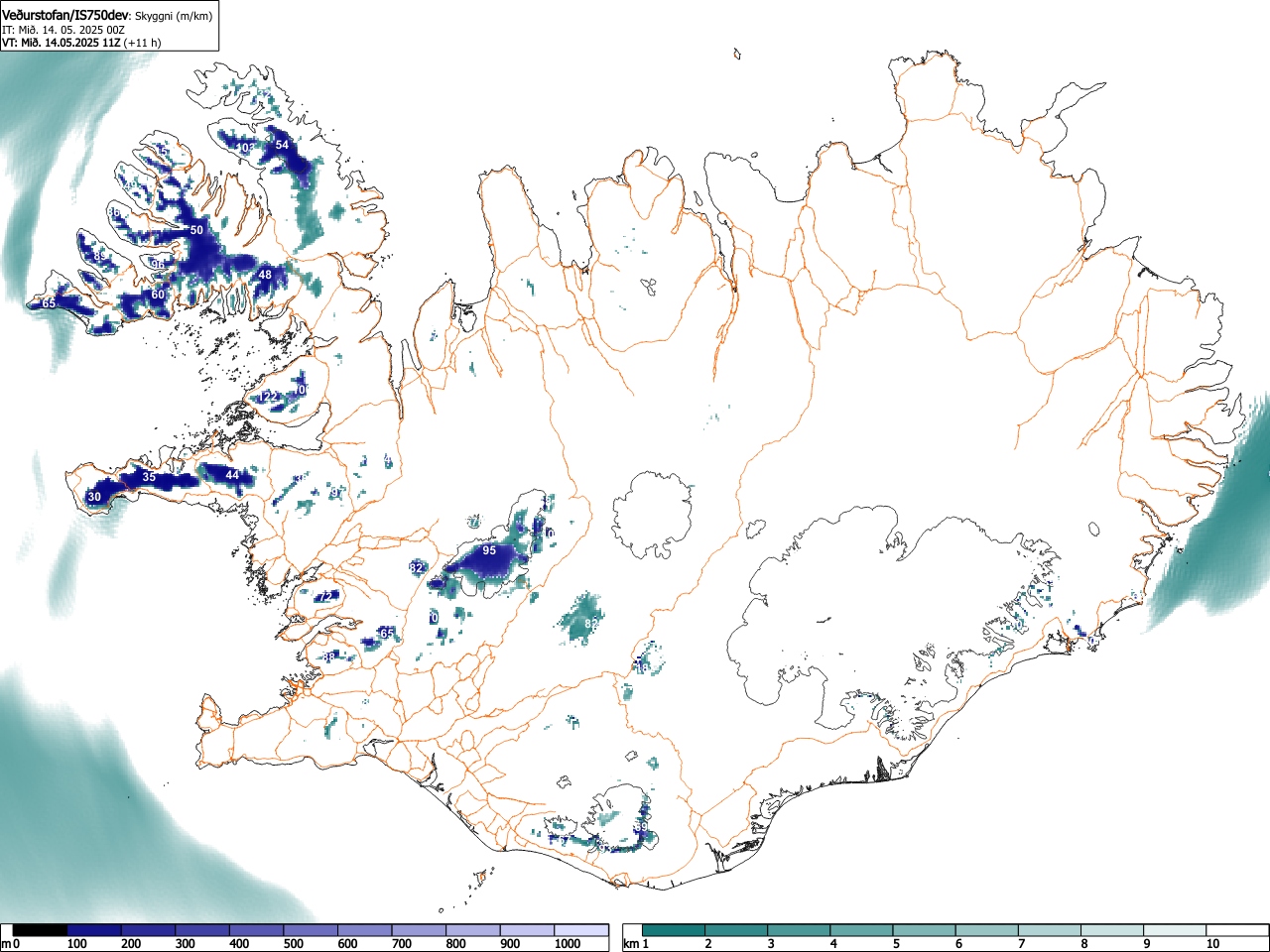Click the '500' tick label on meter legend

[293, 944]
